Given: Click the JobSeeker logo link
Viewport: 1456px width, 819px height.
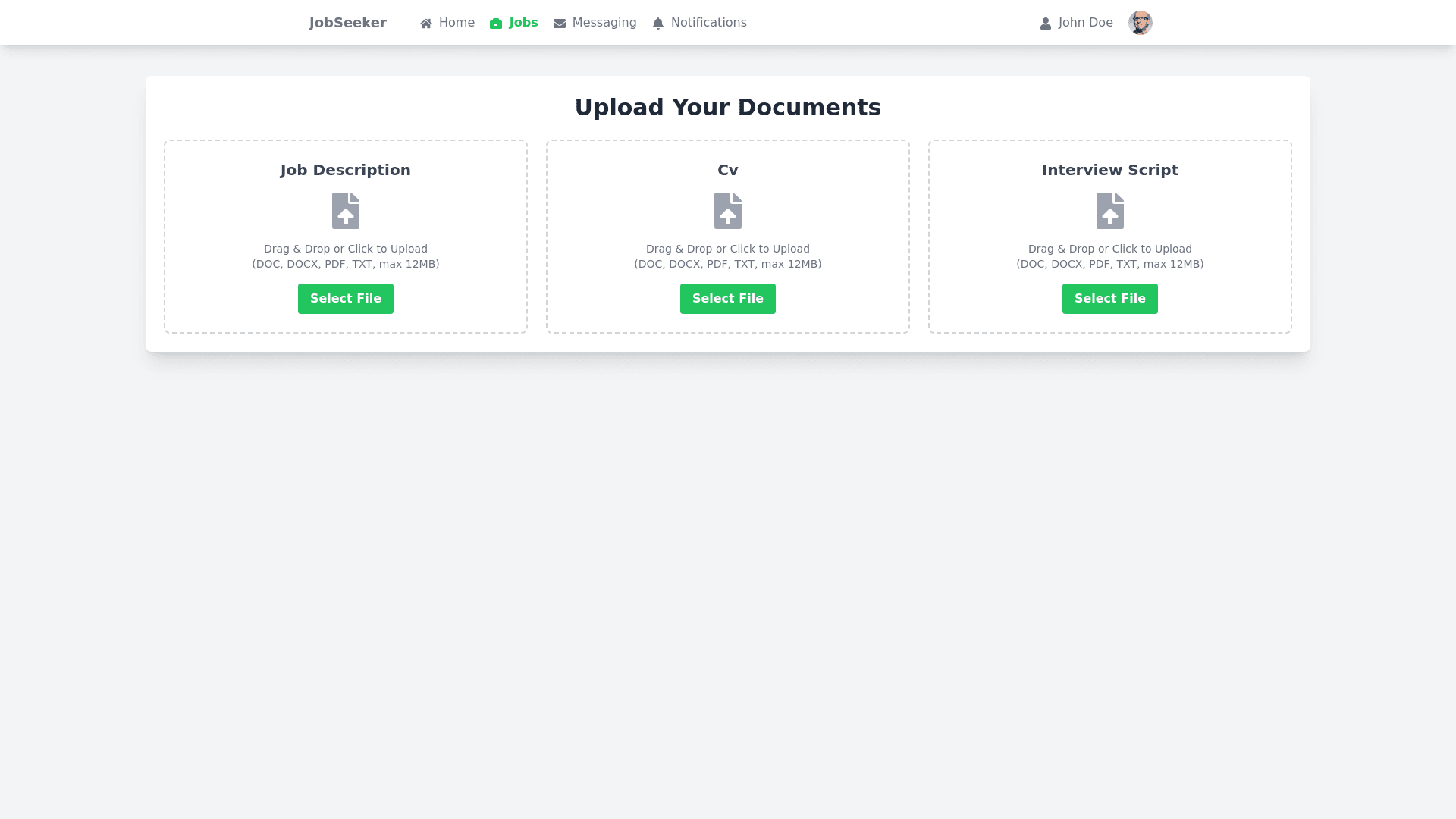Looking at the screenshot, I should click(348, 23).
